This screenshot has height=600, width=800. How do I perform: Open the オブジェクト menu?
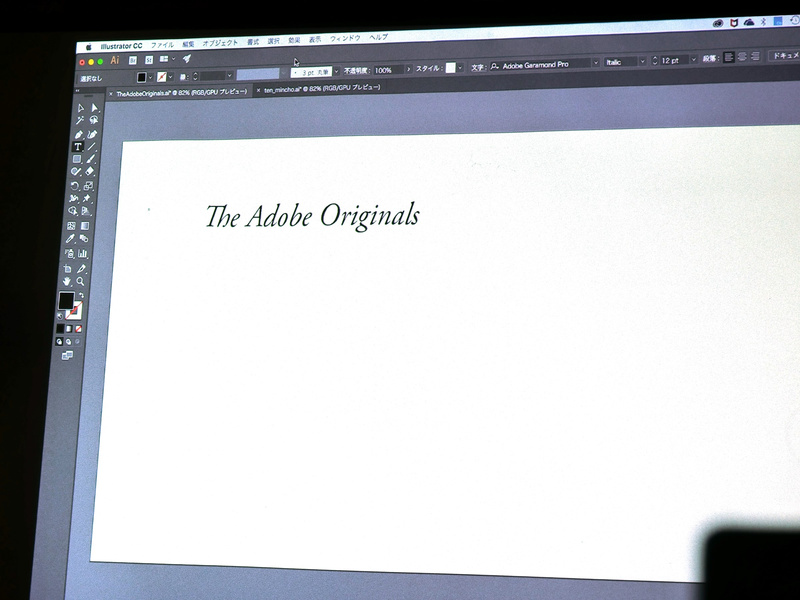220,43
